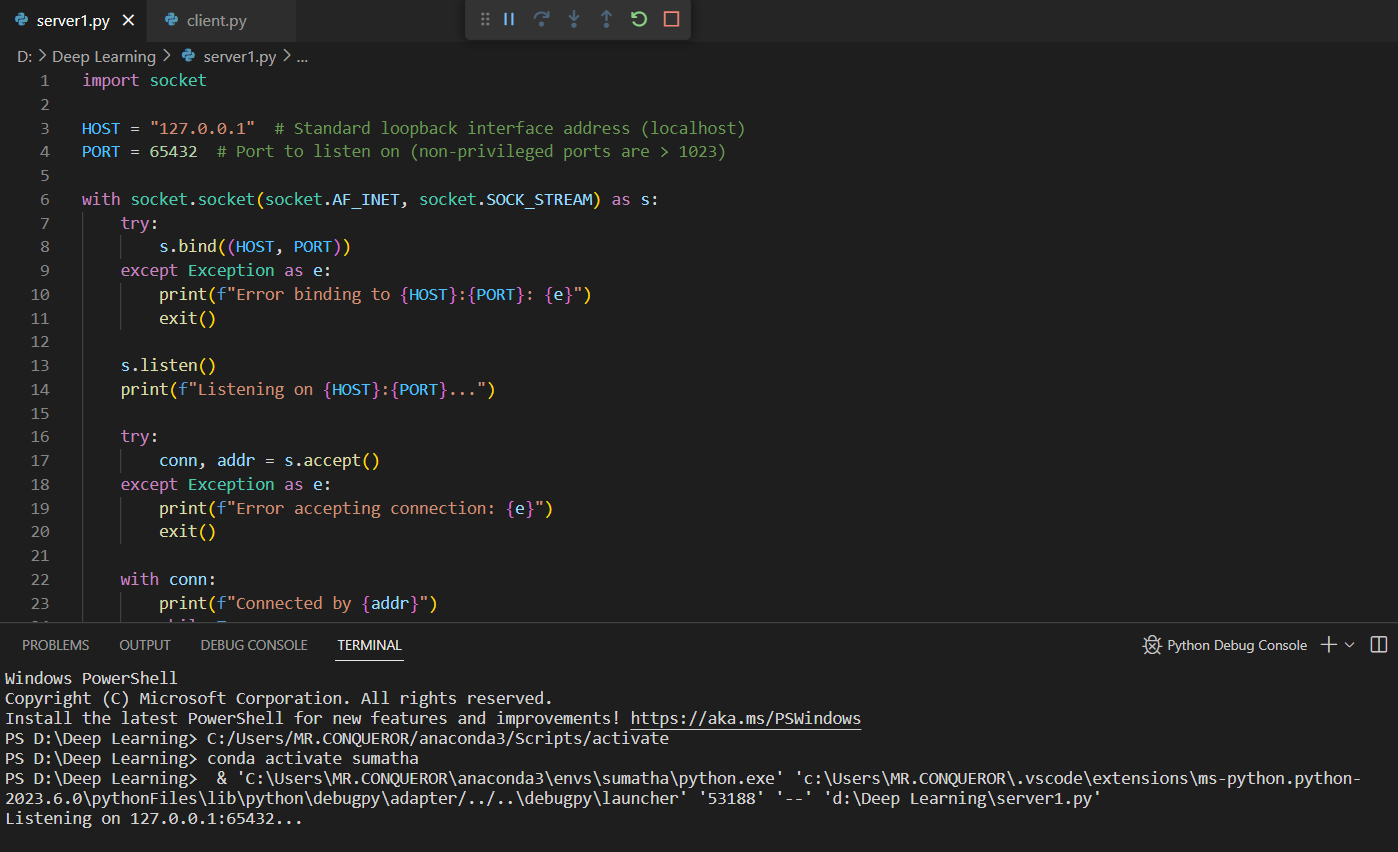Click exit() call on line 11
1398x852 pixels.
click(187, 318)
